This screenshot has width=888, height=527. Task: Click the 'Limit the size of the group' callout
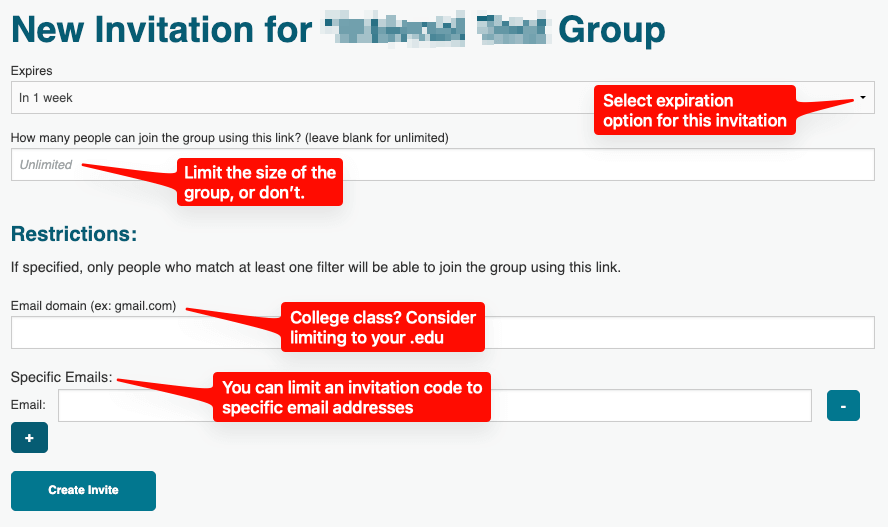(260, 182)
